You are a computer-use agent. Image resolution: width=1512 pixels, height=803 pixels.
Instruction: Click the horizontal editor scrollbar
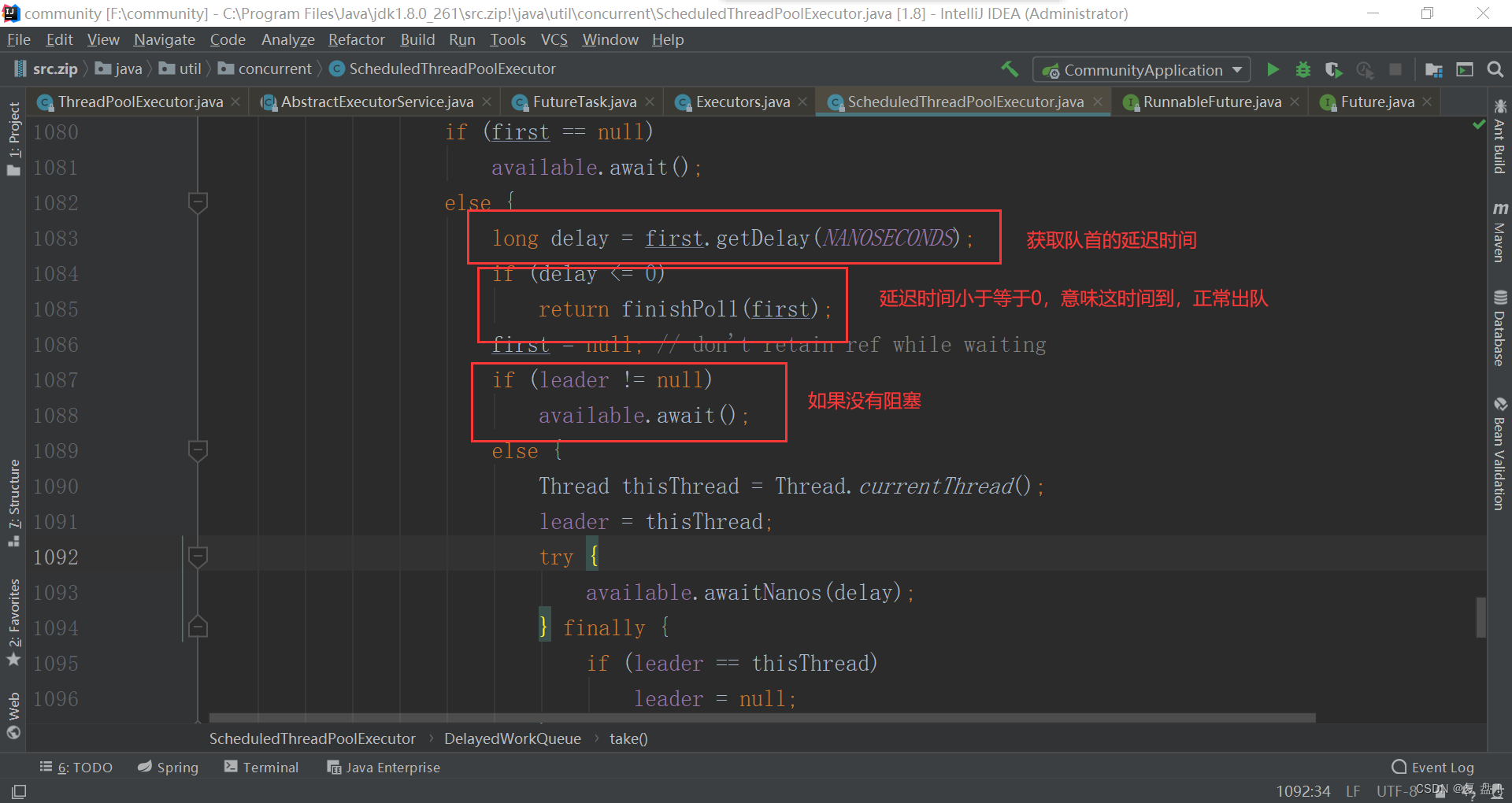click(762, 718)
